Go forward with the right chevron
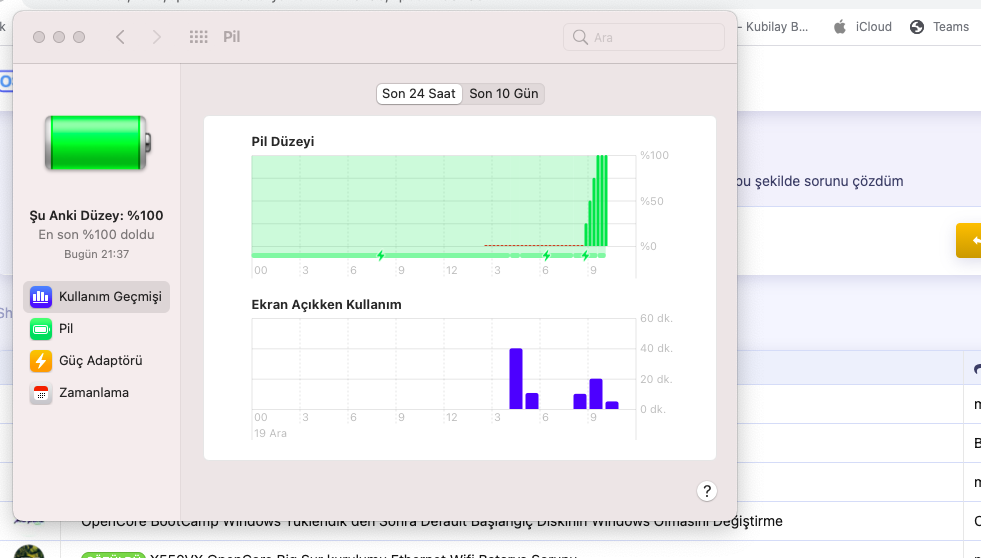 click(156, 37)
